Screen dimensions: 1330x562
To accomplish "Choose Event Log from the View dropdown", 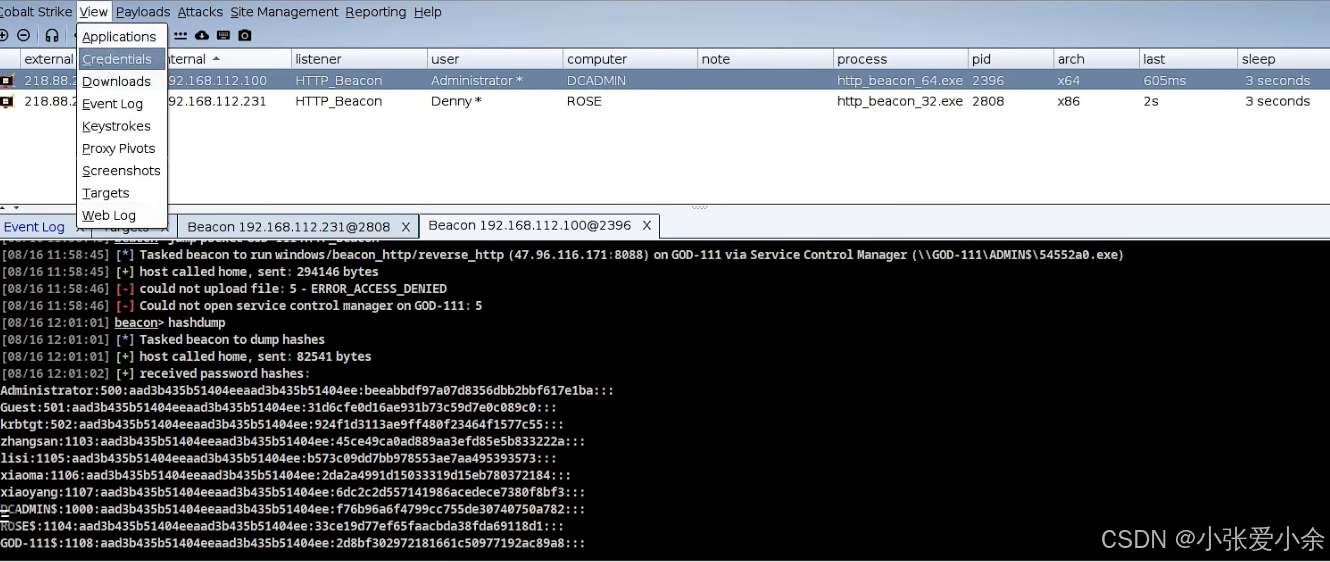I will [122, 104].
